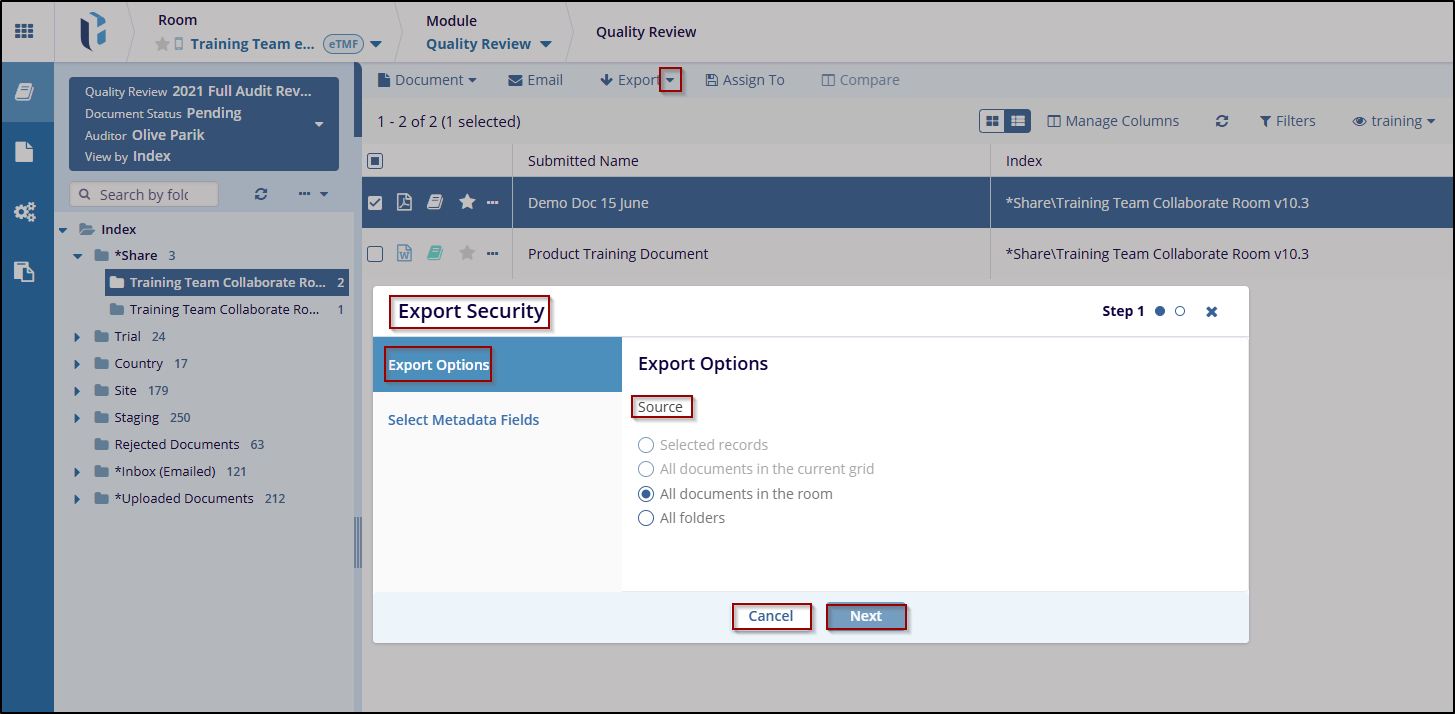Select the All folders radio option
Image resolution: width=1455 pixels, height=714 pixels.
point(646,518)
